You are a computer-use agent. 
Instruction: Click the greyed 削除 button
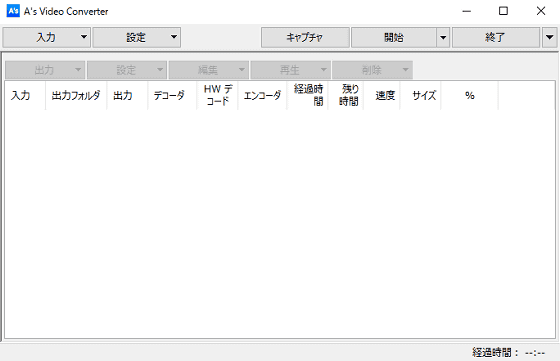[x=372, y=70]
